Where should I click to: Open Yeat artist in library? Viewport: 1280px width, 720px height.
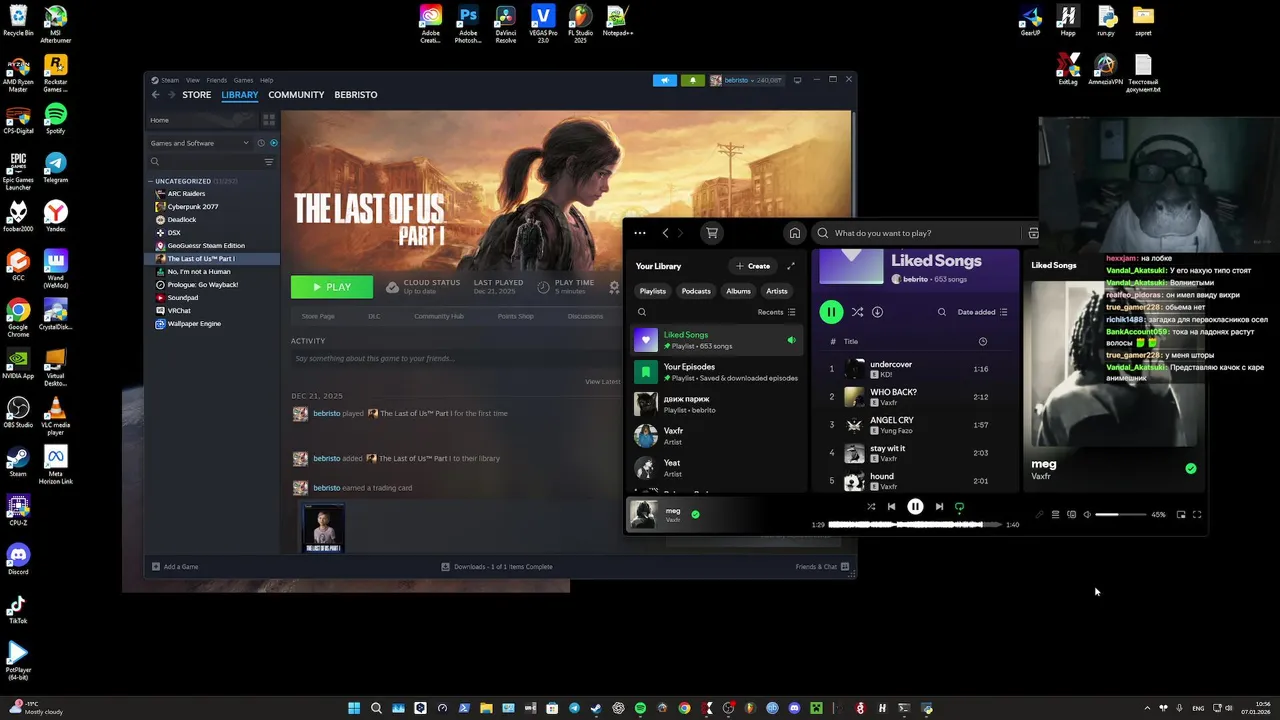click(x=718, y=468)
